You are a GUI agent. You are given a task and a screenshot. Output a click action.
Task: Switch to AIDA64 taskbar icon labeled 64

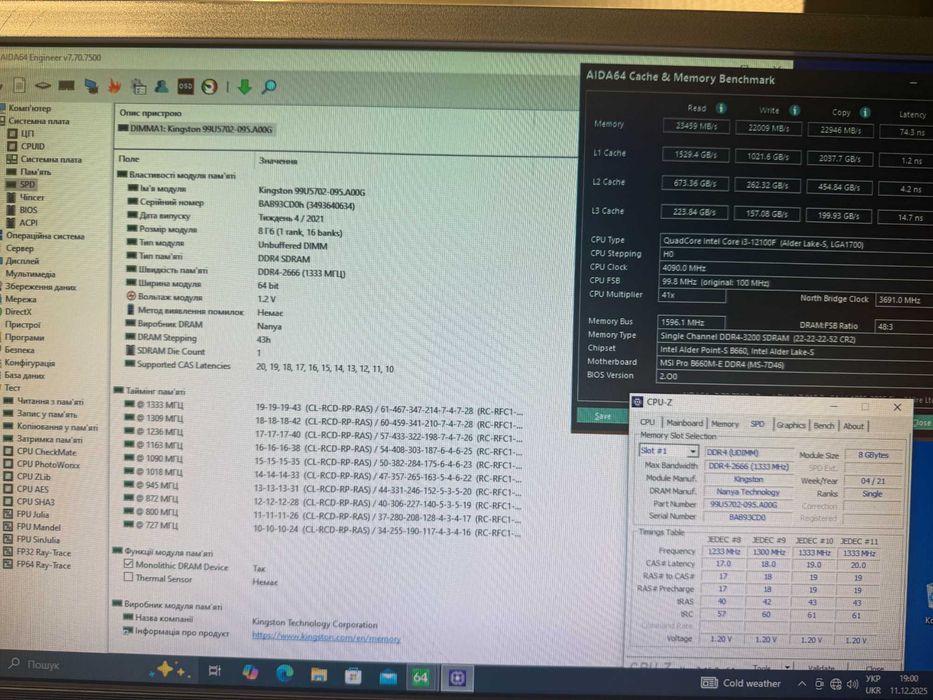421,677
